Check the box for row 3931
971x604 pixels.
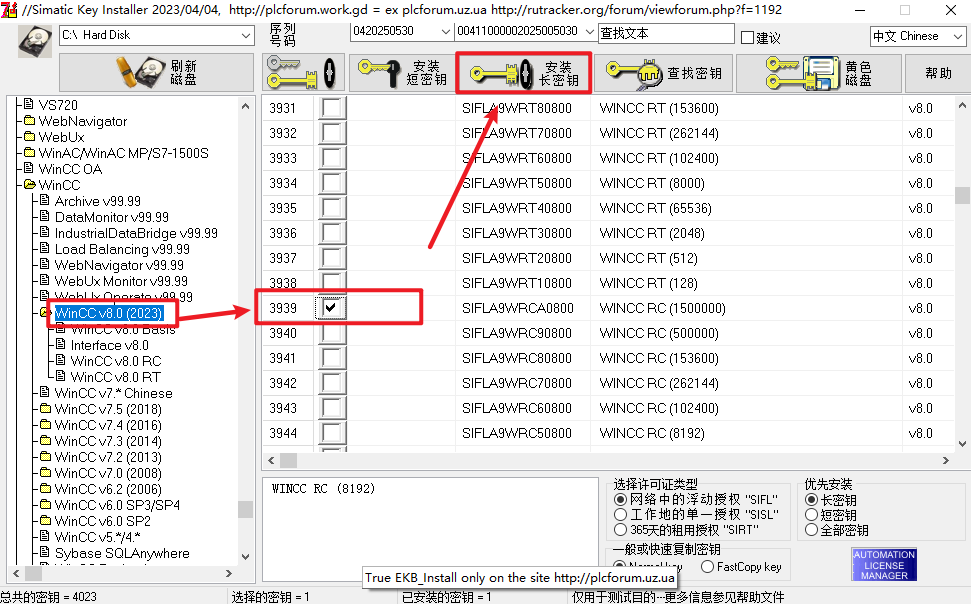(x=331, y=108)
